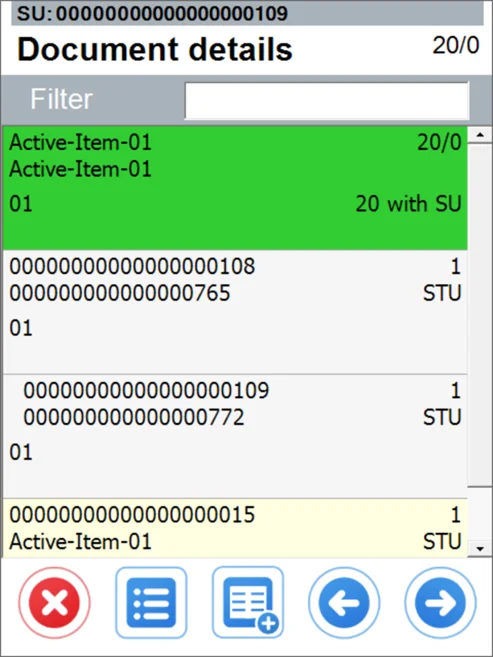This screenshot has width=493, height=657.
Task: Click the Document details heading
Action: point(155,49)
